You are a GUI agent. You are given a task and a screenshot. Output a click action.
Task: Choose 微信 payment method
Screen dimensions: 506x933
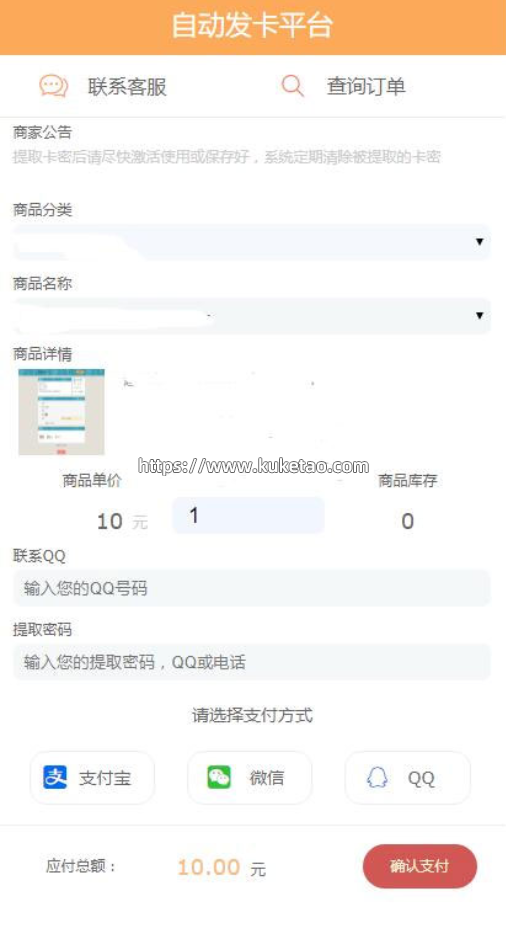point(249,778)
